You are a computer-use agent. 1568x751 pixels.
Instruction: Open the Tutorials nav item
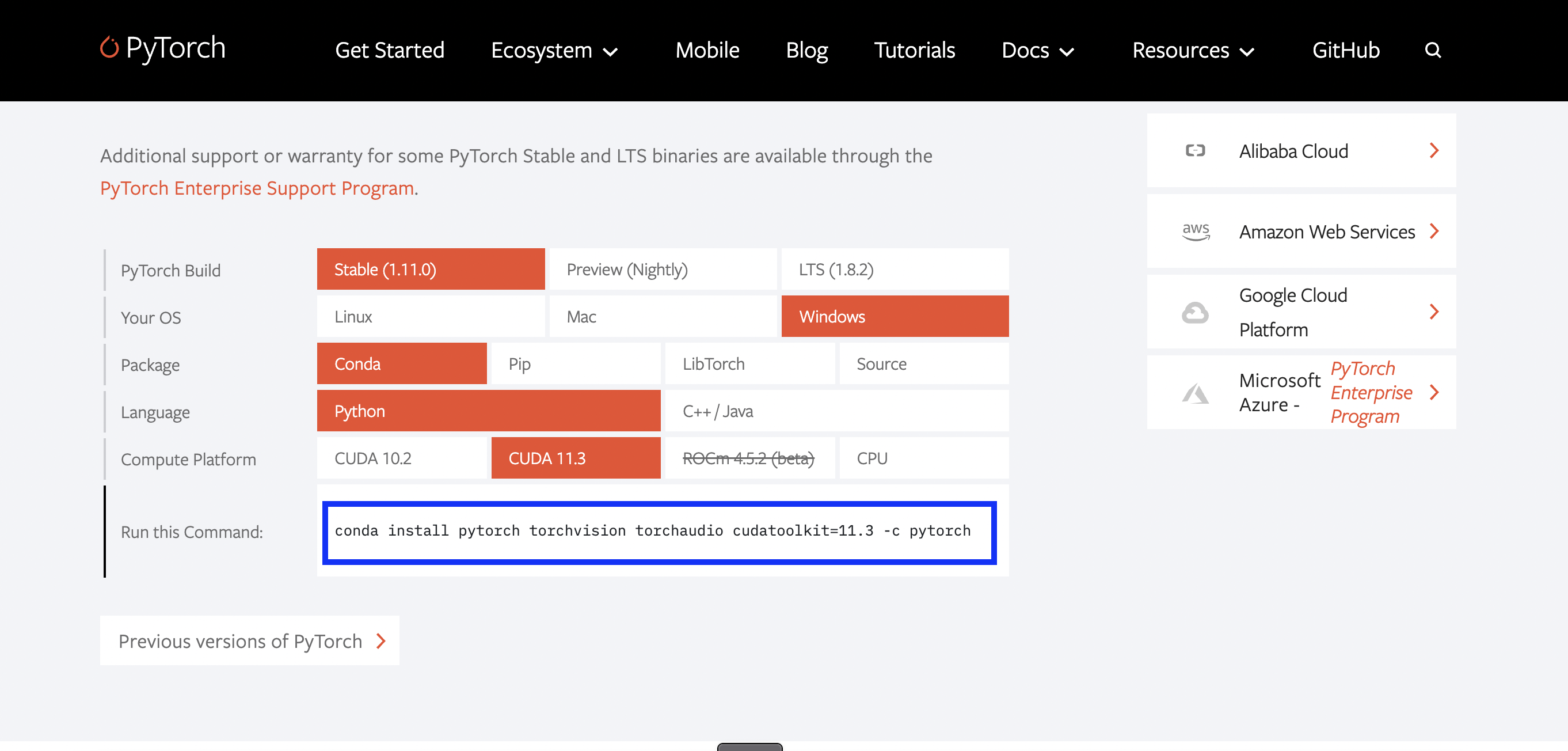(914, 50)
